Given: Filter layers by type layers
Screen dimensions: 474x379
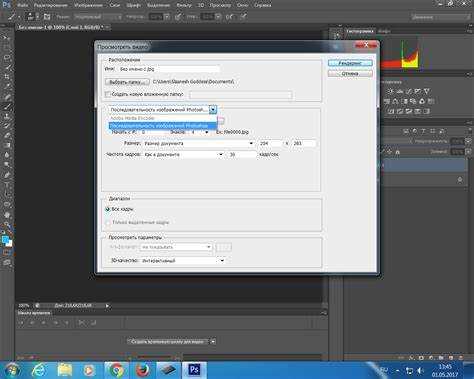Looking at the screenshot, I should point(424,131).
